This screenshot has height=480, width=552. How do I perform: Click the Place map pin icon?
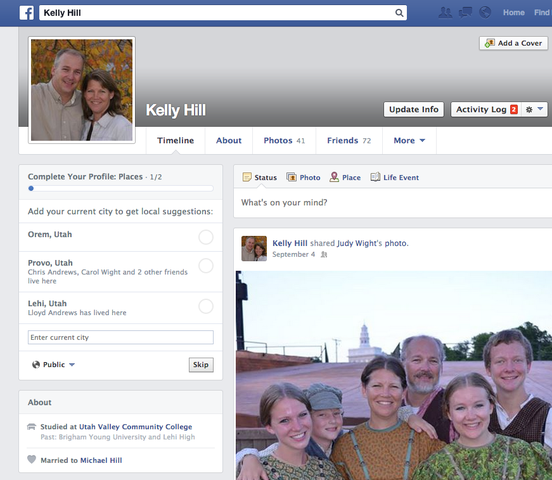point(334,177)
